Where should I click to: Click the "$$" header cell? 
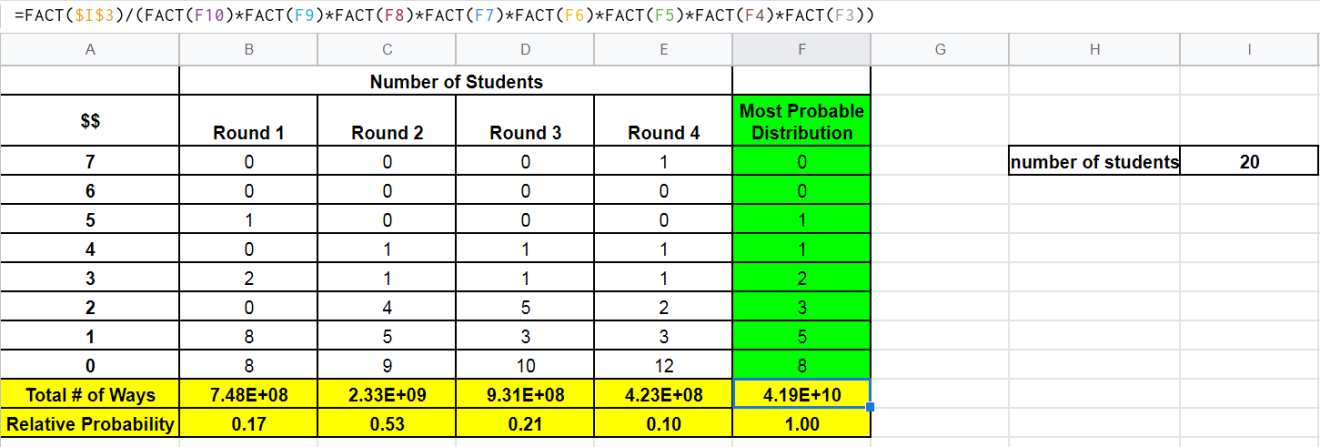[90, 122]
